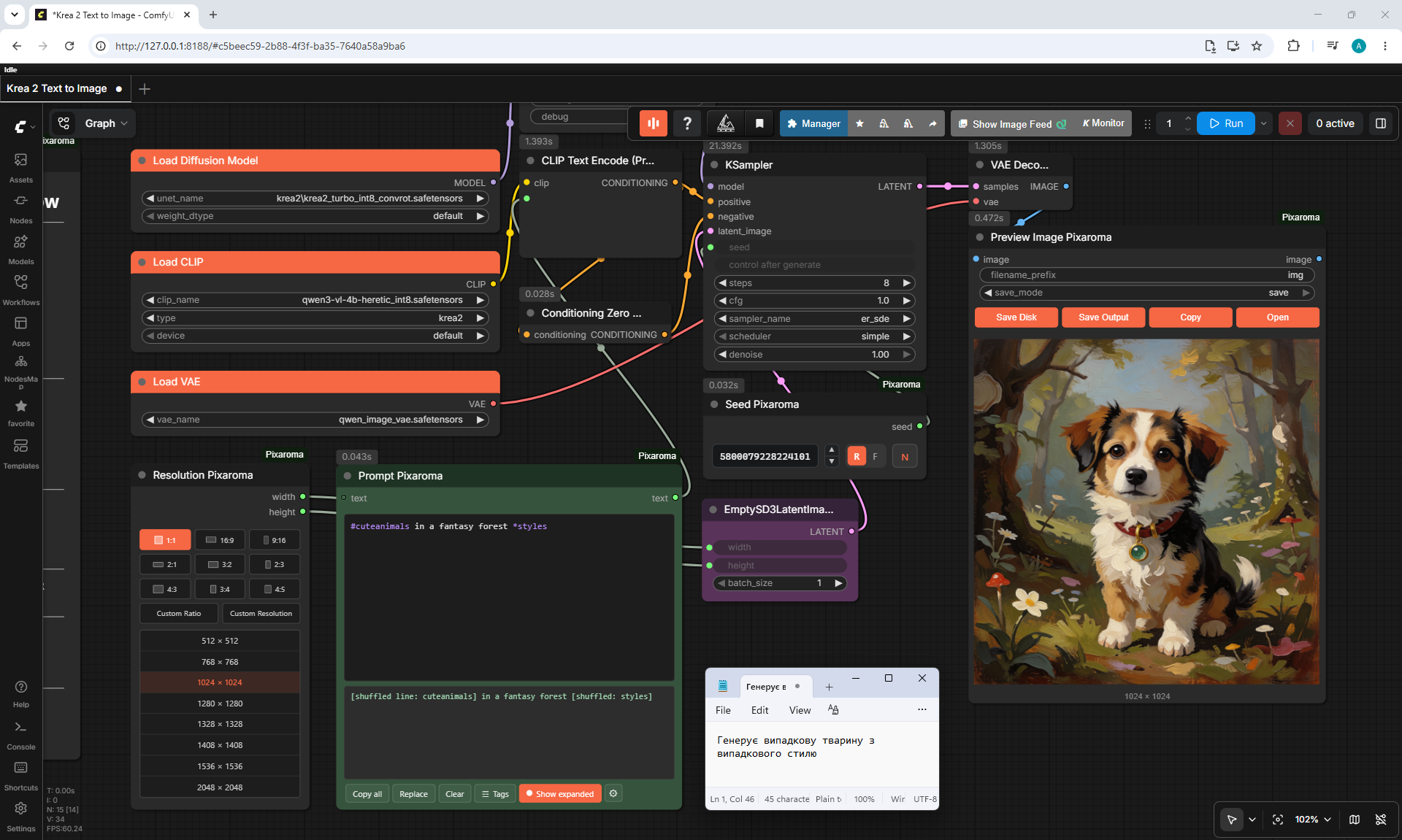
Task: Decrease the cfg value arrow in KSampler
Action: pos(722,301)
